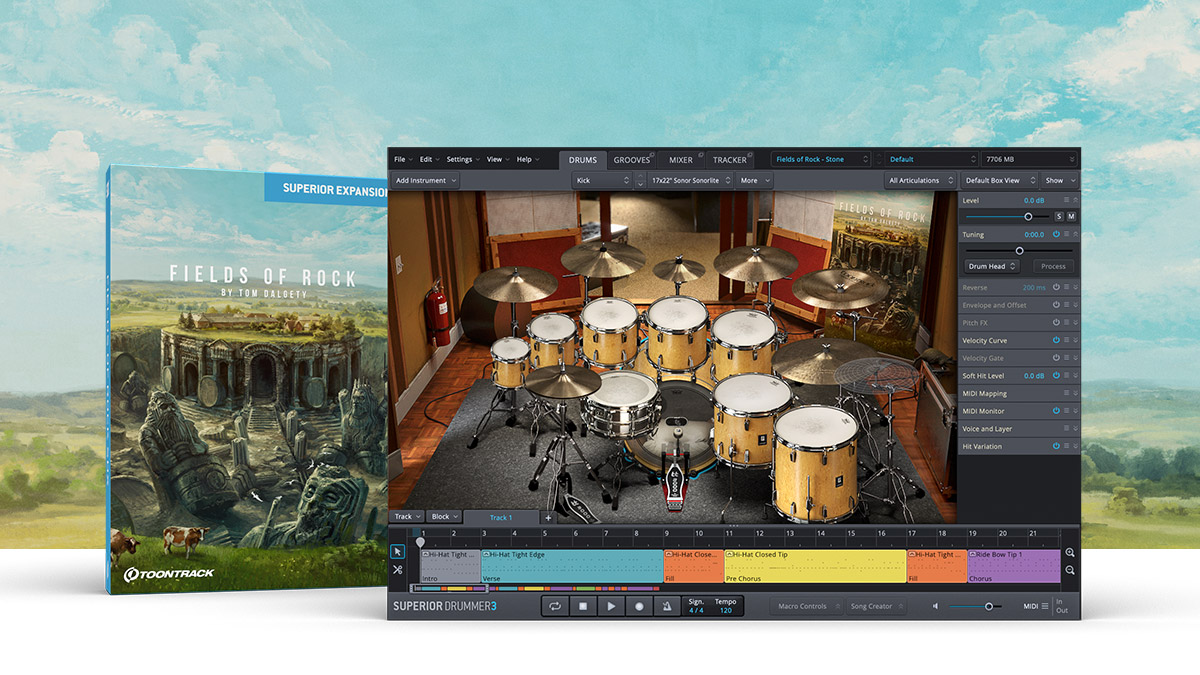Select the scissors cut tool
This screenshot has width=1200, height=675.
click(397, 570)
